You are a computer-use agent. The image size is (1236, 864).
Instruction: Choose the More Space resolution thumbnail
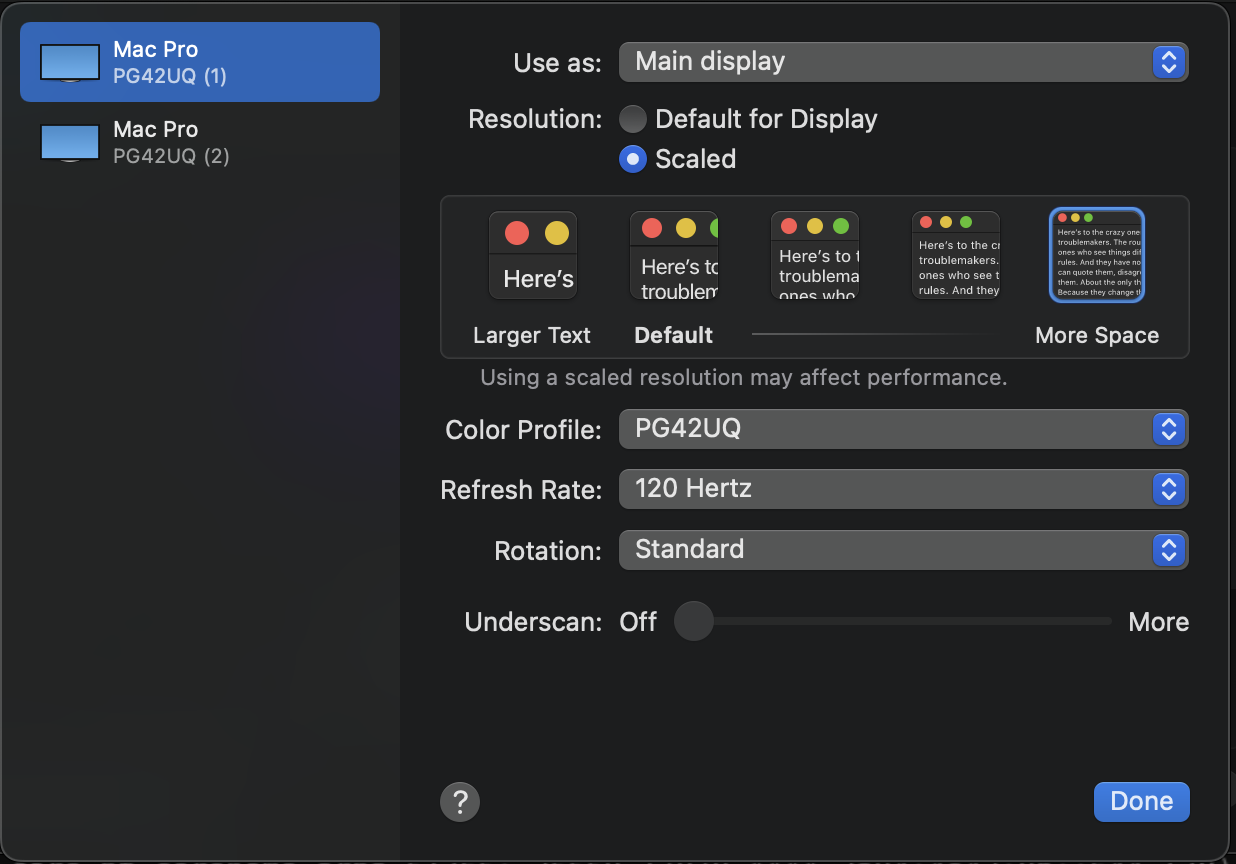tap(1097, 255)
